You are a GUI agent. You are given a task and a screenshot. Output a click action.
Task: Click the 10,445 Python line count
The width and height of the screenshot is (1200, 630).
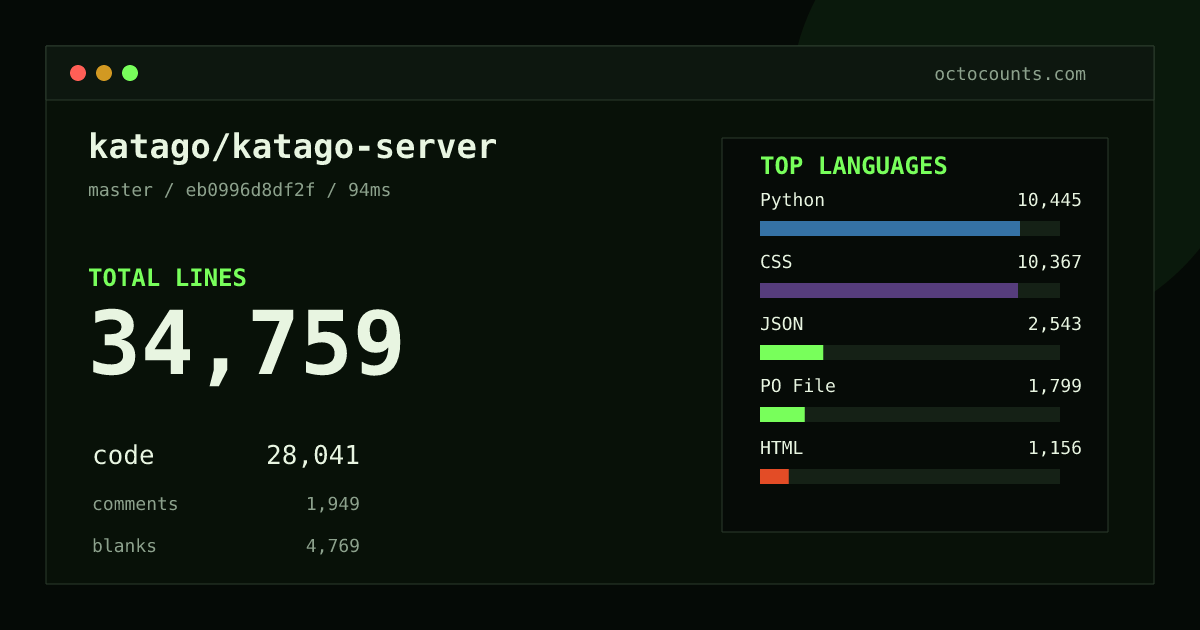pos(1049,200)
